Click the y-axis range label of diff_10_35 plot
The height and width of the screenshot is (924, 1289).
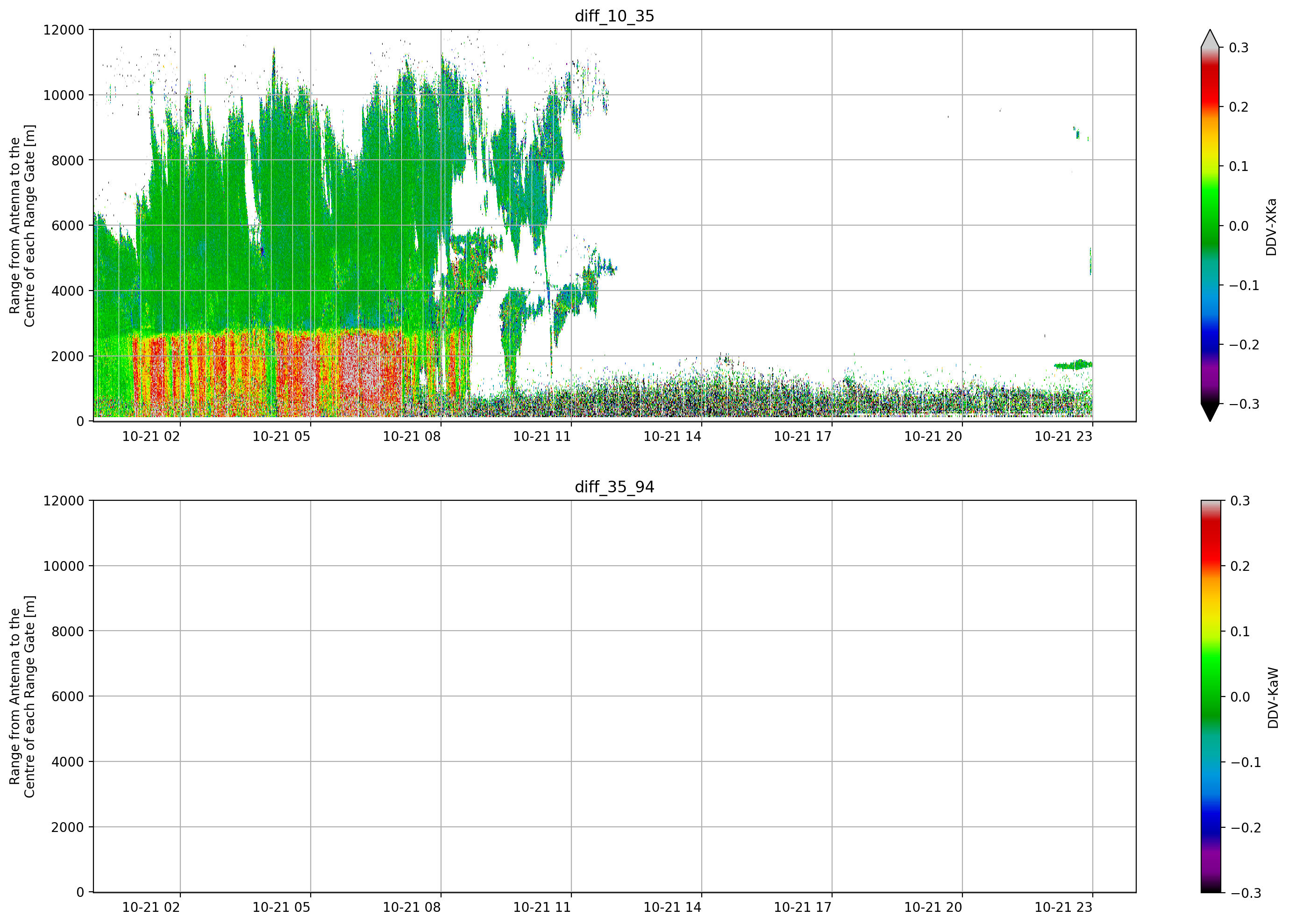point(22,226)
